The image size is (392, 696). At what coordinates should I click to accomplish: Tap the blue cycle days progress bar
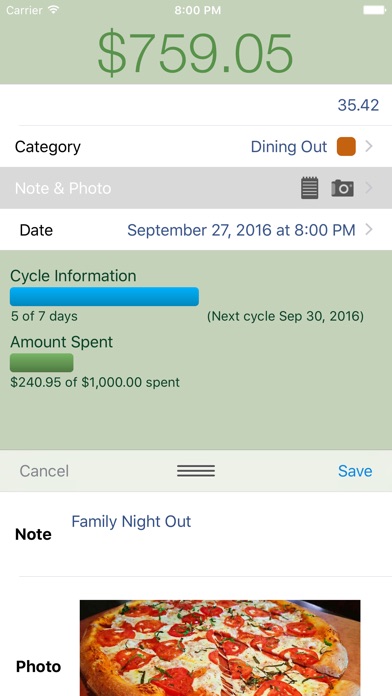click(x=104, y=297)
